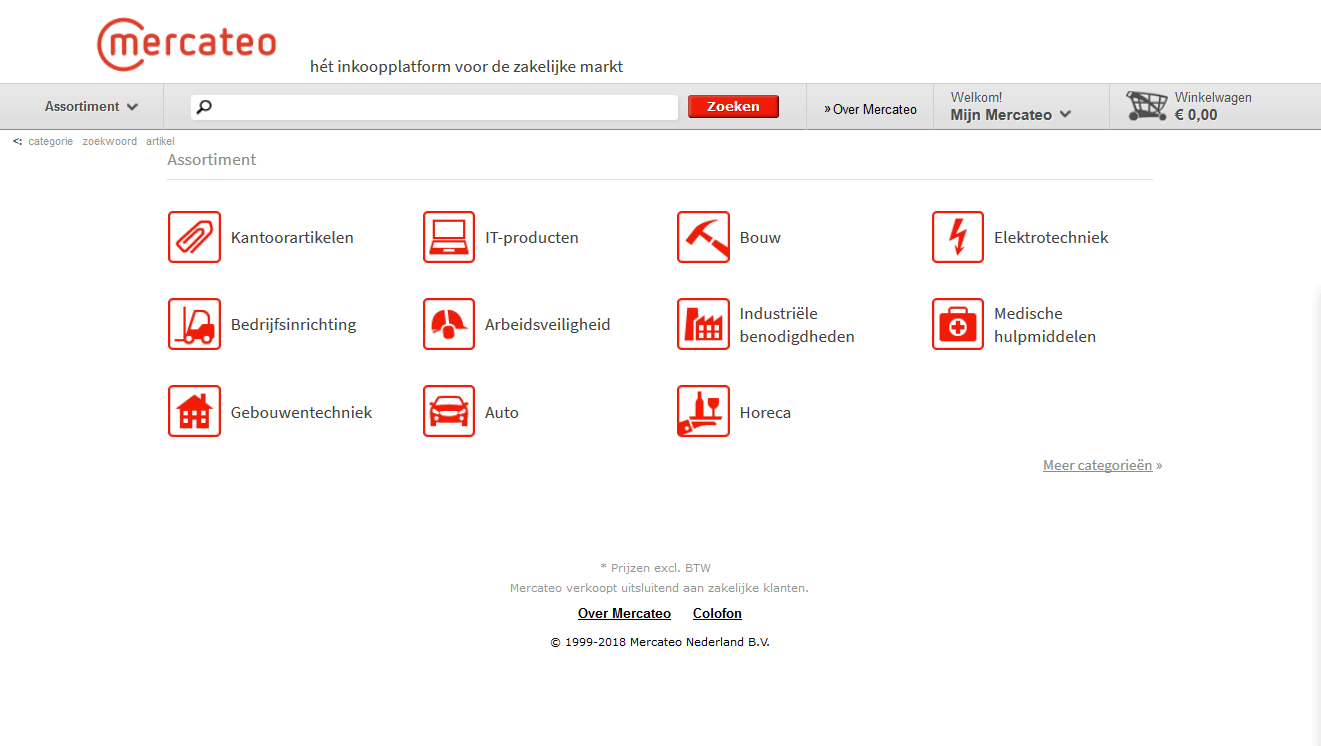Viewport: 1321px width, 746px height.
Task: Choose the artikel search filter
Action: [160, 141]
